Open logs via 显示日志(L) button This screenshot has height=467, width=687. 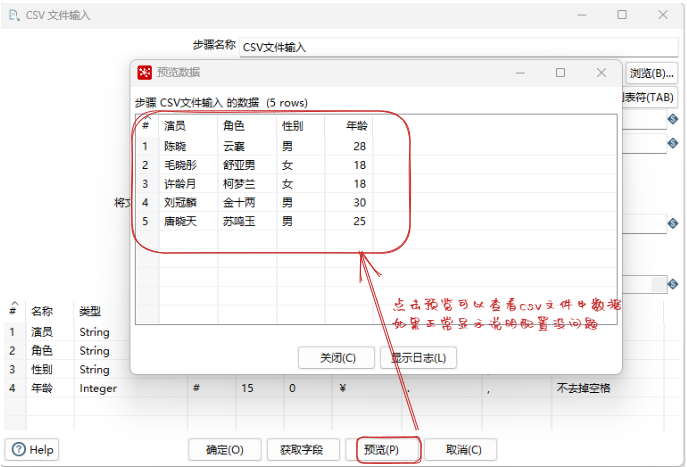point(418,358)
